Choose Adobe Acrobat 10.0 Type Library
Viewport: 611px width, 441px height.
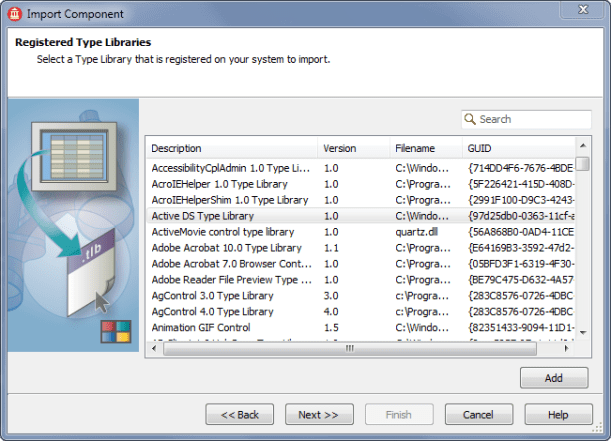[x=232, y=248]
